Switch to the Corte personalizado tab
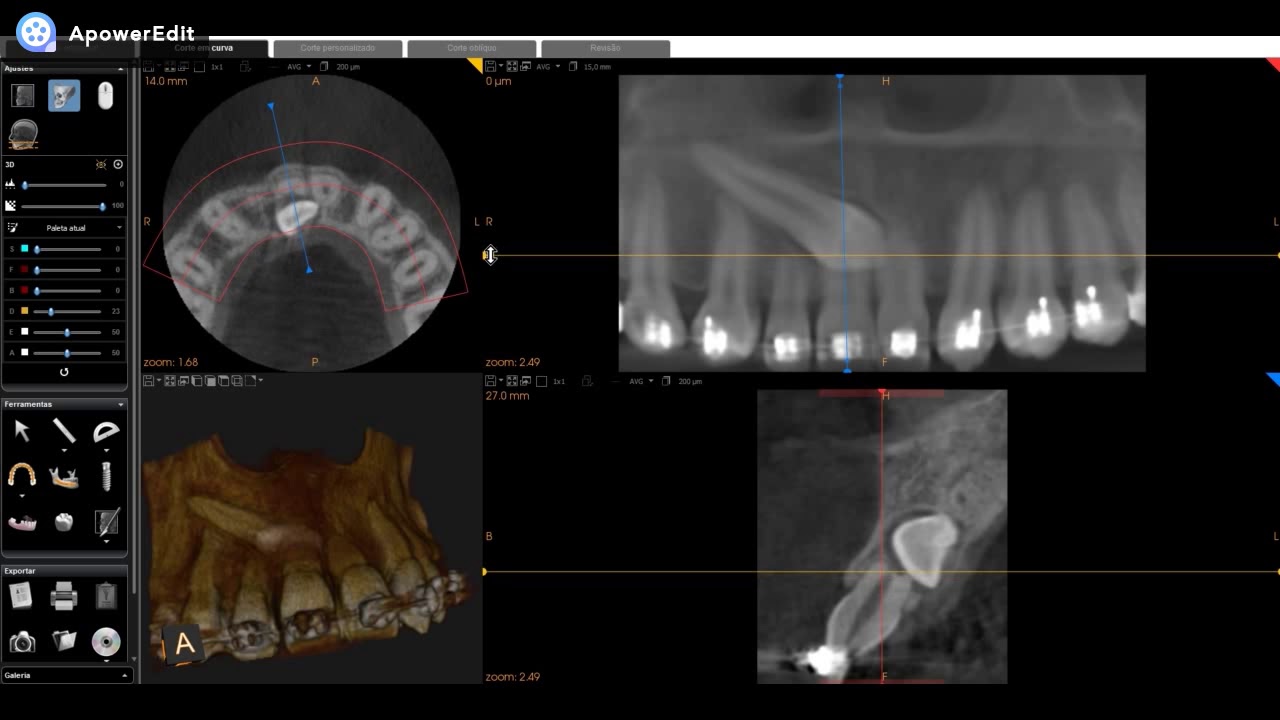The height and width of the screenshot is (720, 1280). (338, 48)
